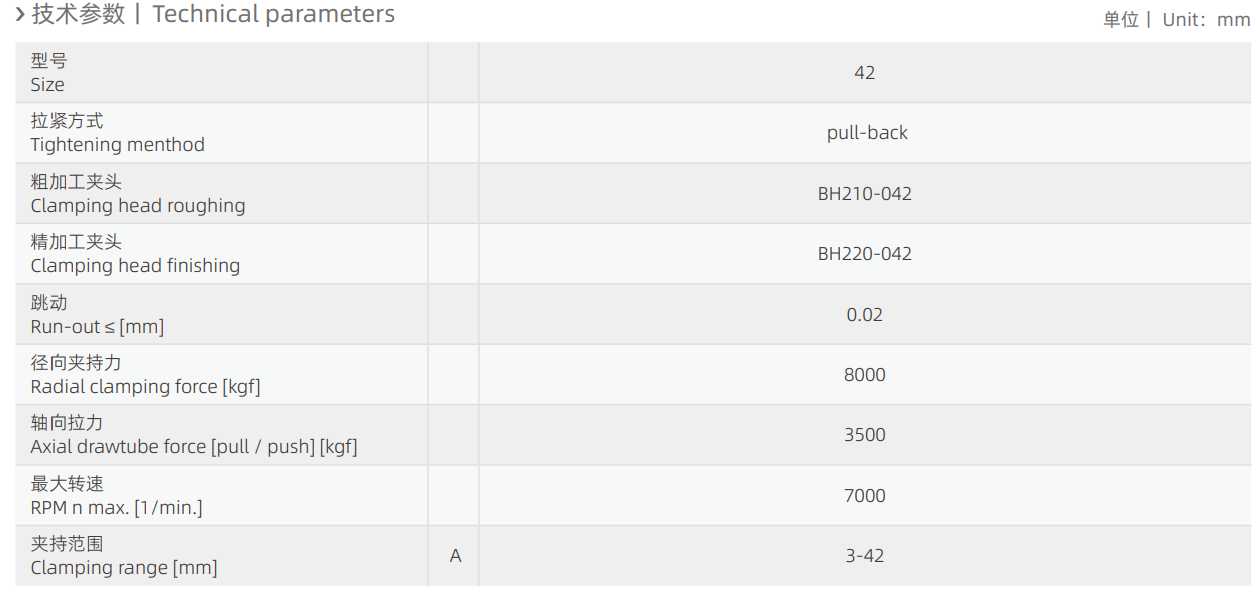Click the radial clamping force value 8000
Viewport: 1257px width, 592px height.
coord(865,375)
